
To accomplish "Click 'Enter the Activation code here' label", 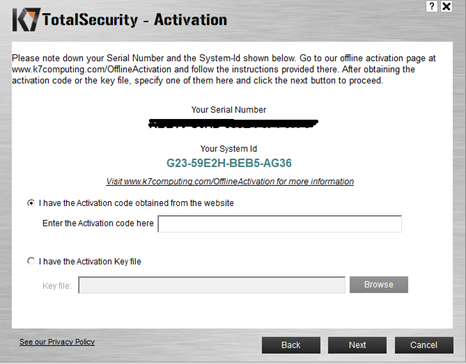I will [98, 223].
